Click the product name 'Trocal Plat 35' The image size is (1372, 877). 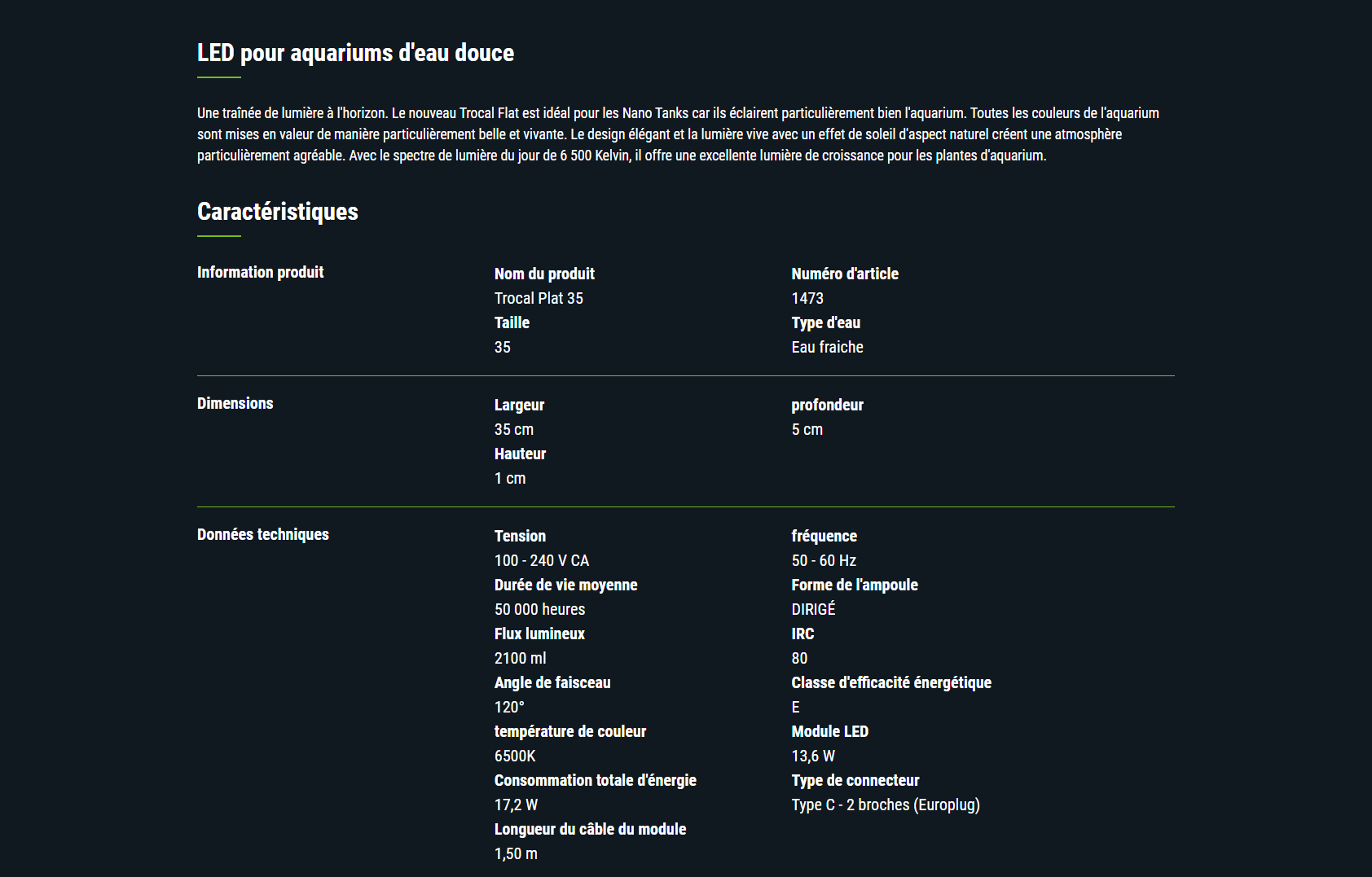[539, 298]
